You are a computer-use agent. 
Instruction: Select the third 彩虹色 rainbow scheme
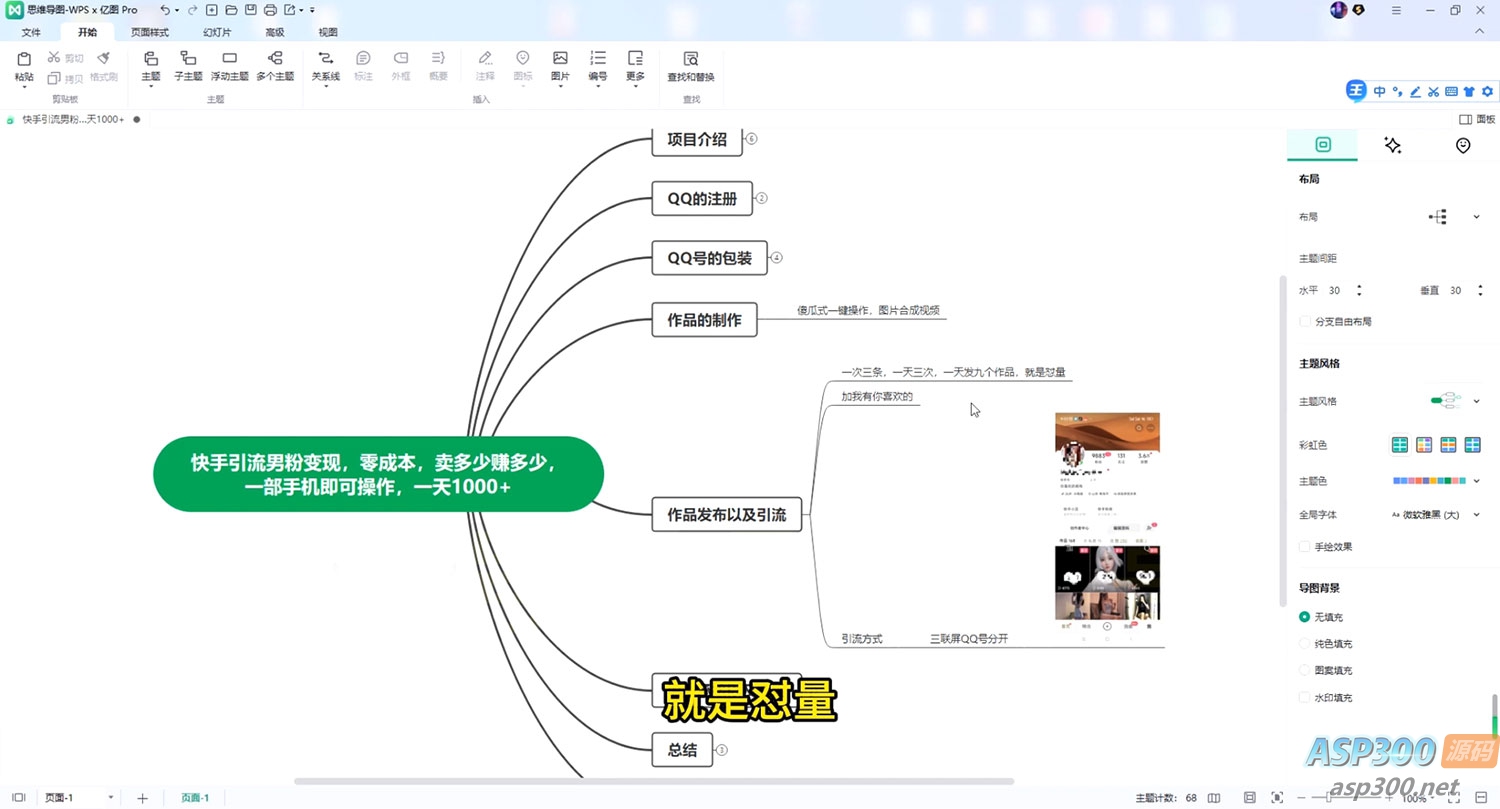point(1448,445)
